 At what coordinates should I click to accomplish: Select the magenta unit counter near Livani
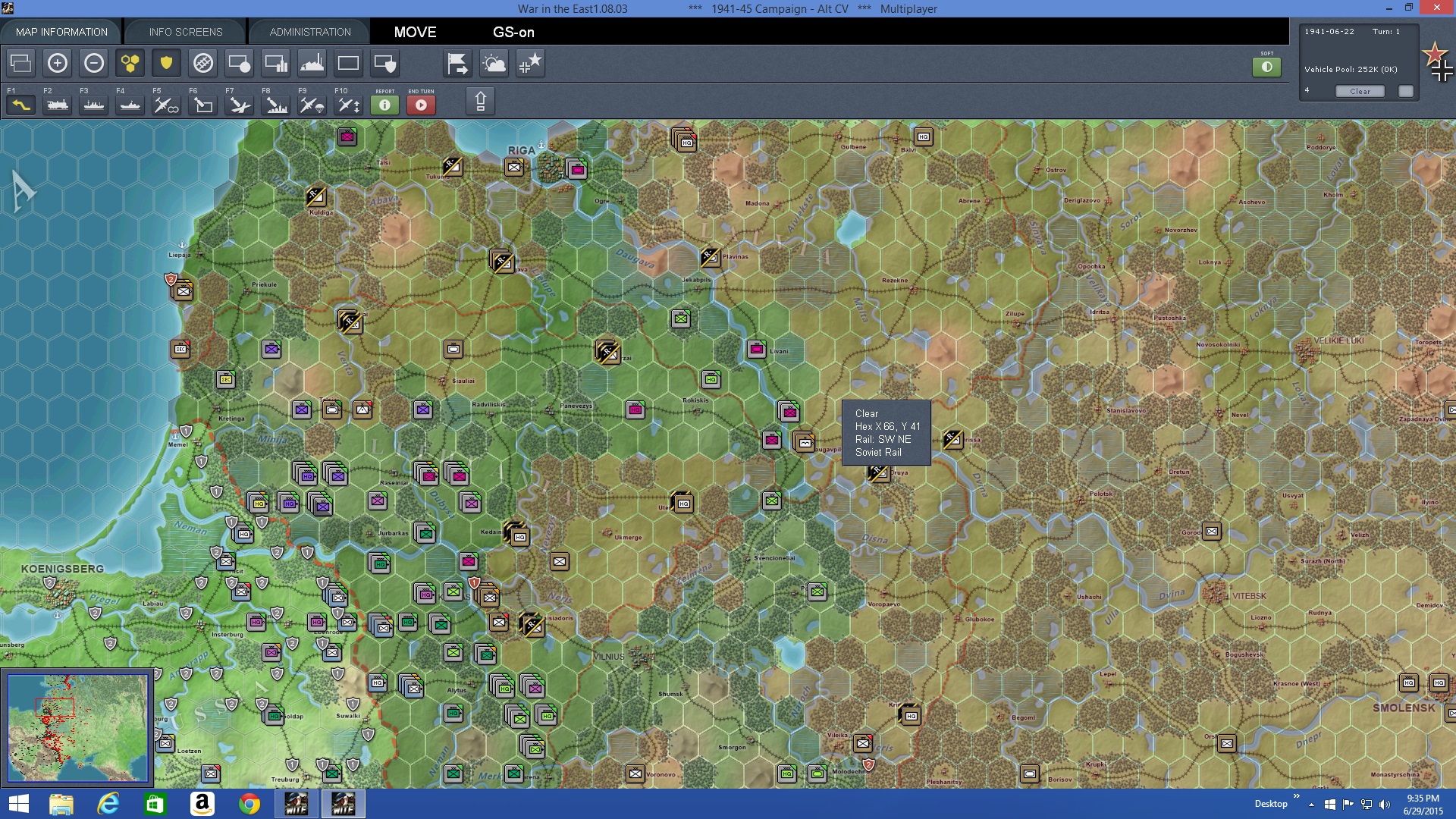(x=757, y=349)
